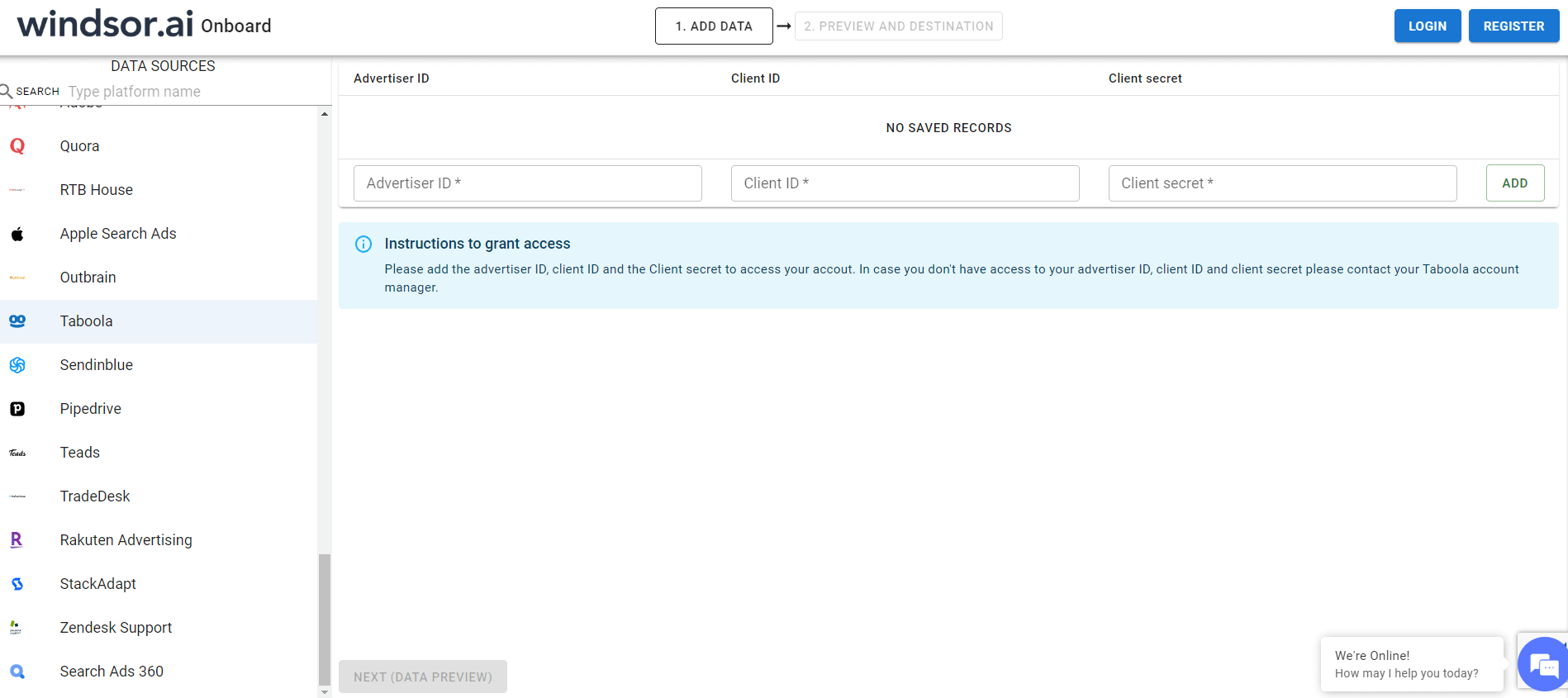Screen dimensions: 1568x698
Task: Focus the Advertiser ID input field
Action: pos(528,183)
